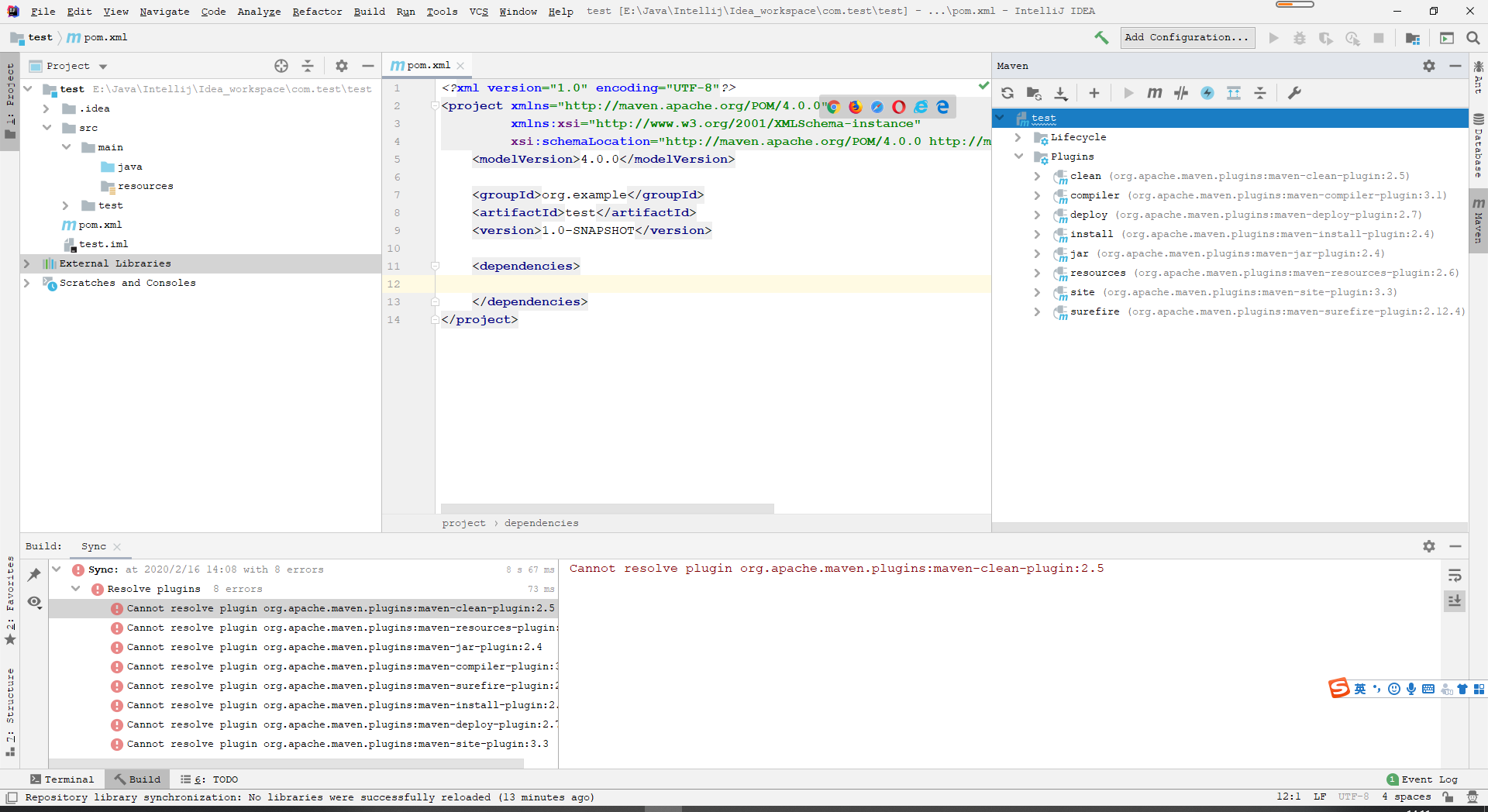Image resolution: width=1488 pixels, height=812 pixels.
Task: Open Maven panel gear options
Action: pos(1429,66)
